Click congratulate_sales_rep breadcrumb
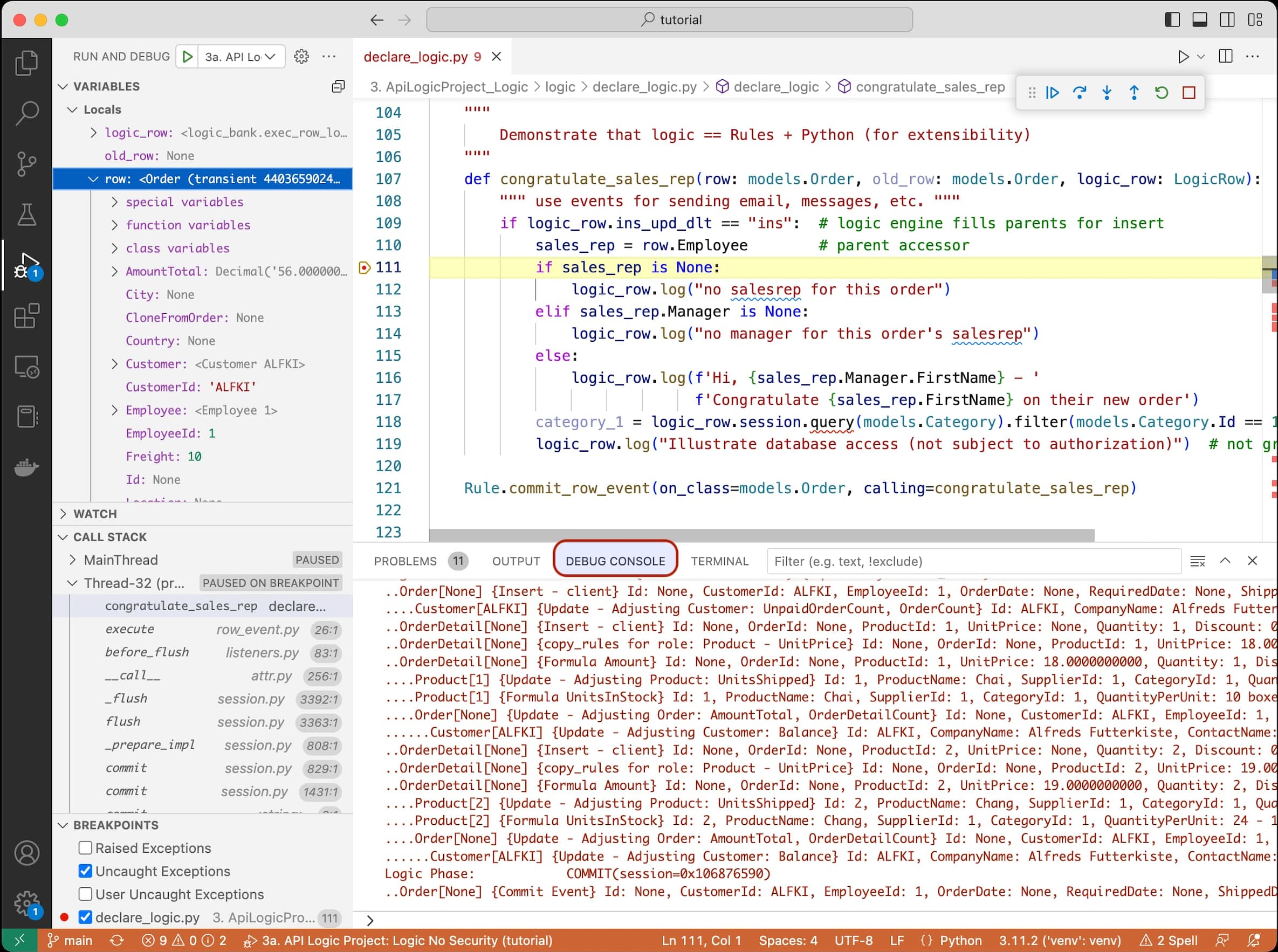This screenshot has width=1278, height=952. (x=930, y=86)
